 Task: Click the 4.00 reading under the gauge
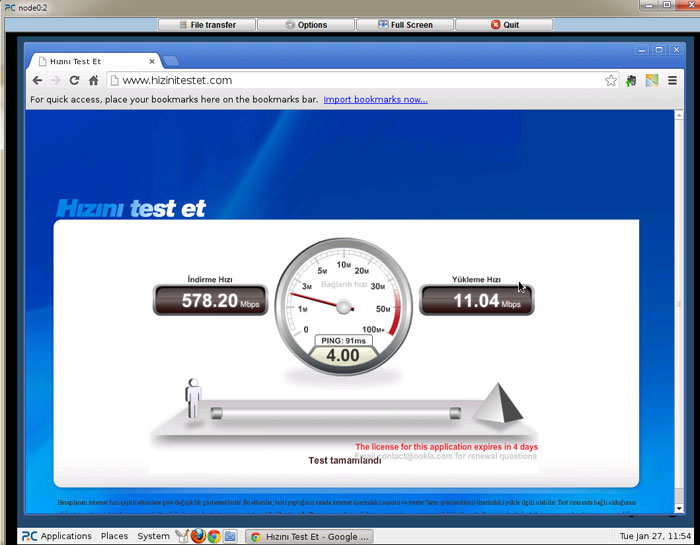pyautogui.click(x=343, y=355)
